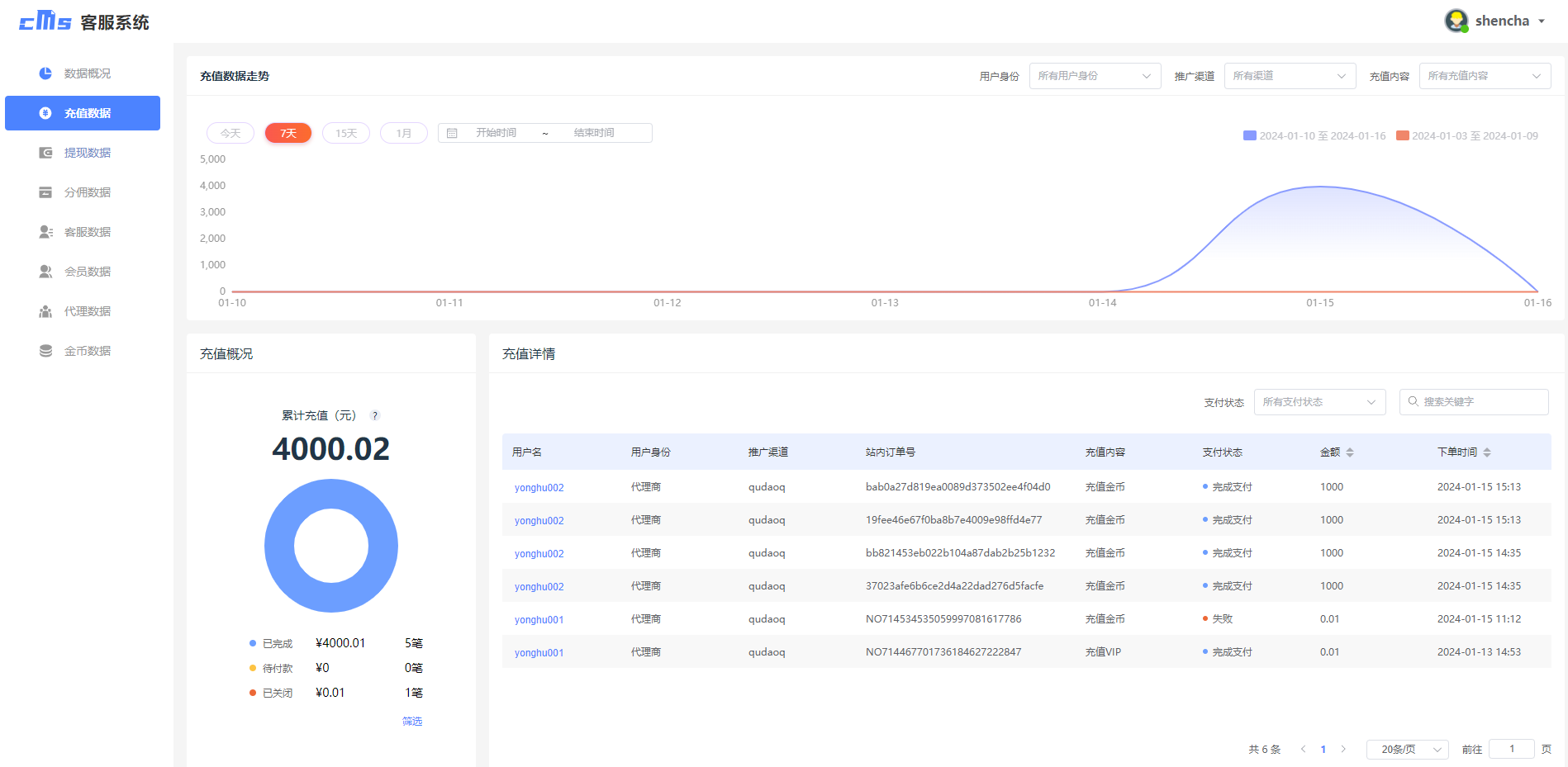This screenshot has width=1568, height=767.
Task: Open yonghu002 link for order bab0a27d819ea0089d373502ee4f04d0
Action: click(x=539, y=487)
